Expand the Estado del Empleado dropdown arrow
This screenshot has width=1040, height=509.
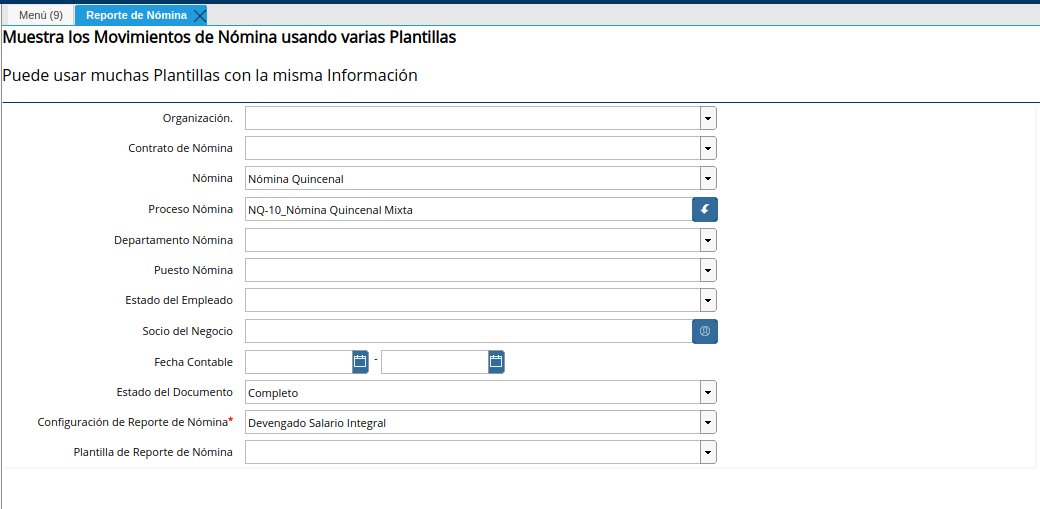point(708,301)
